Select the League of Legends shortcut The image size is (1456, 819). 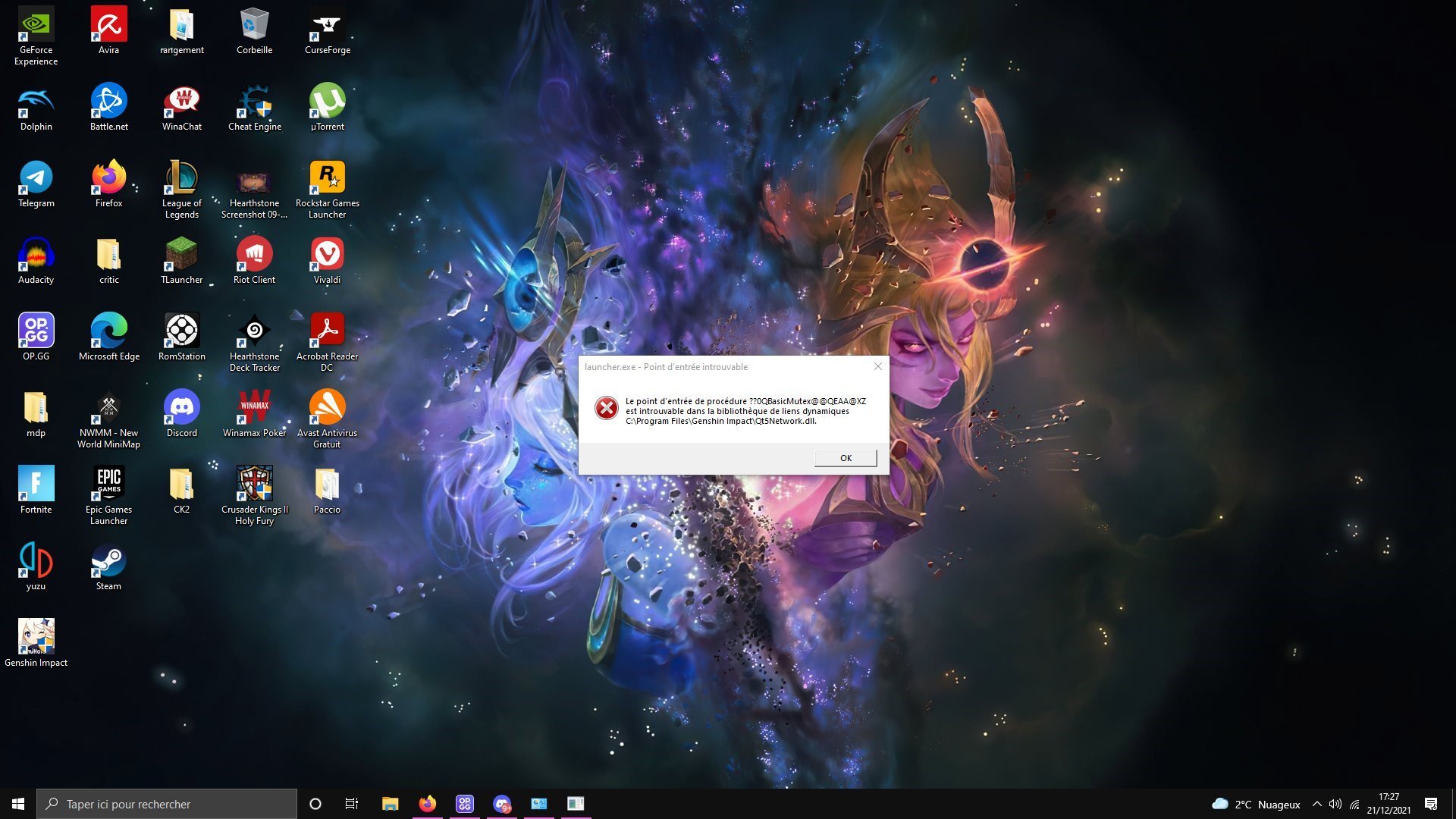point(181,179)
